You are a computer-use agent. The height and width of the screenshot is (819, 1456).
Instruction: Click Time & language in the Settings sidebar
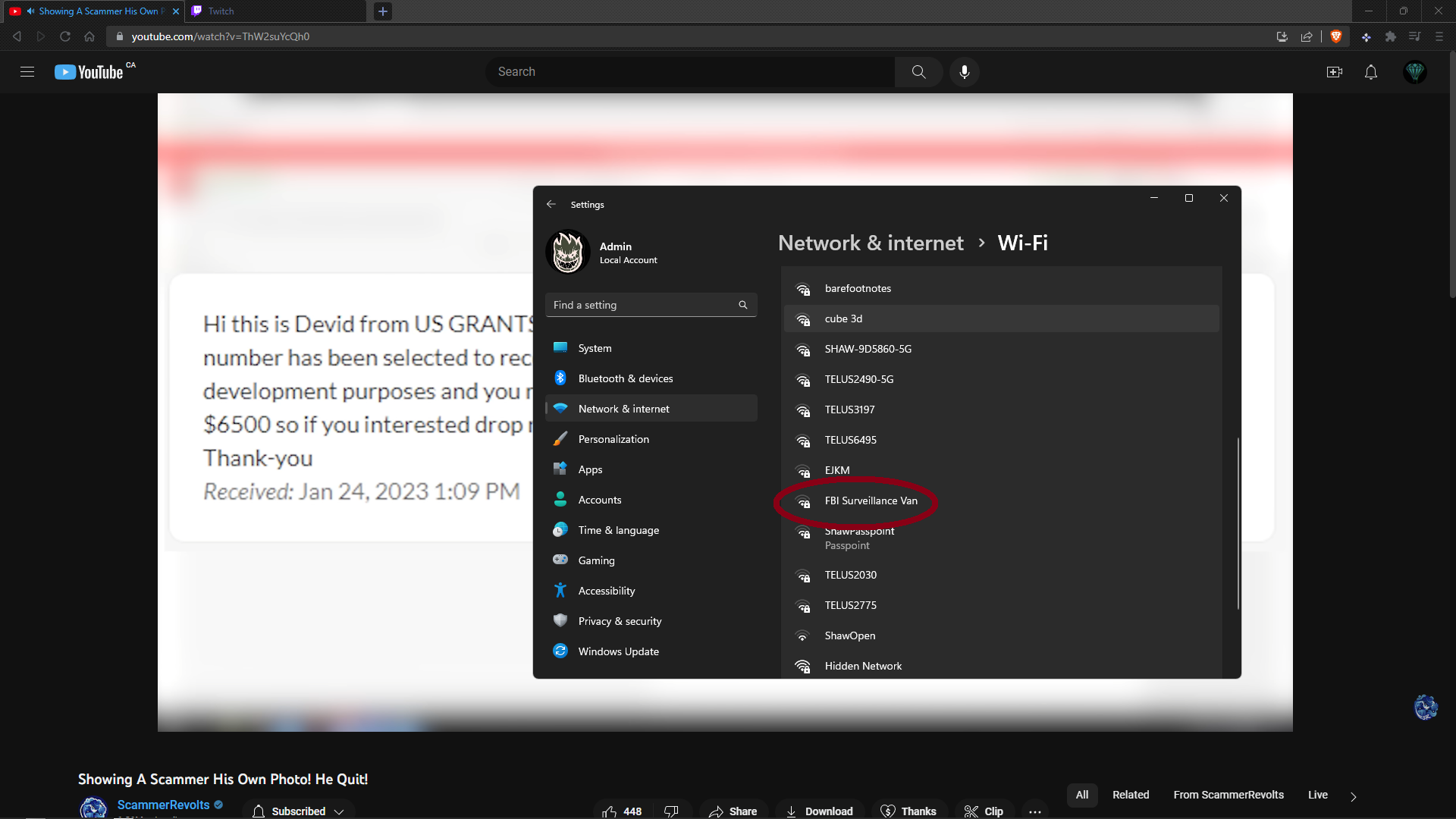click(x=651, y=530)
